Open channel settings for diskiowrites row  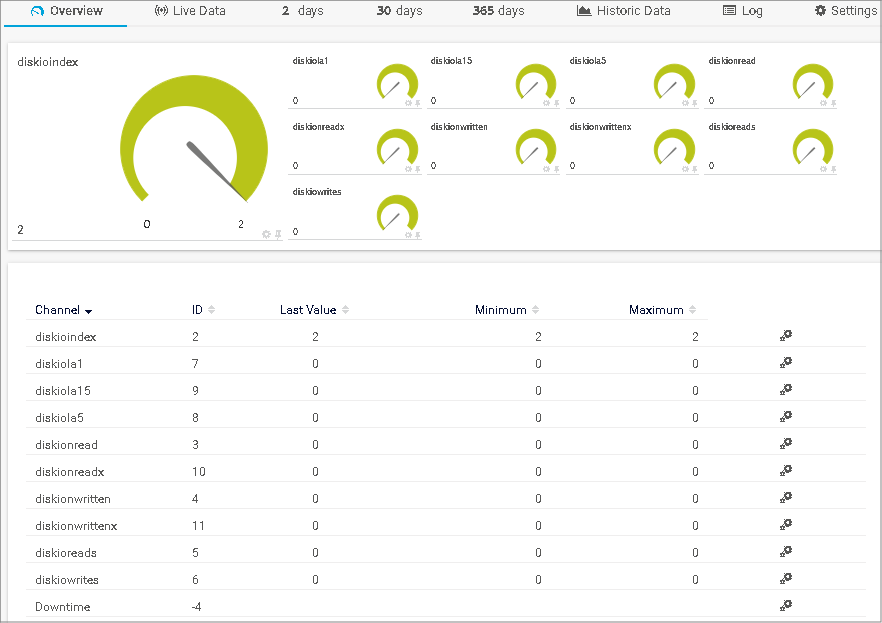[786, 578]
